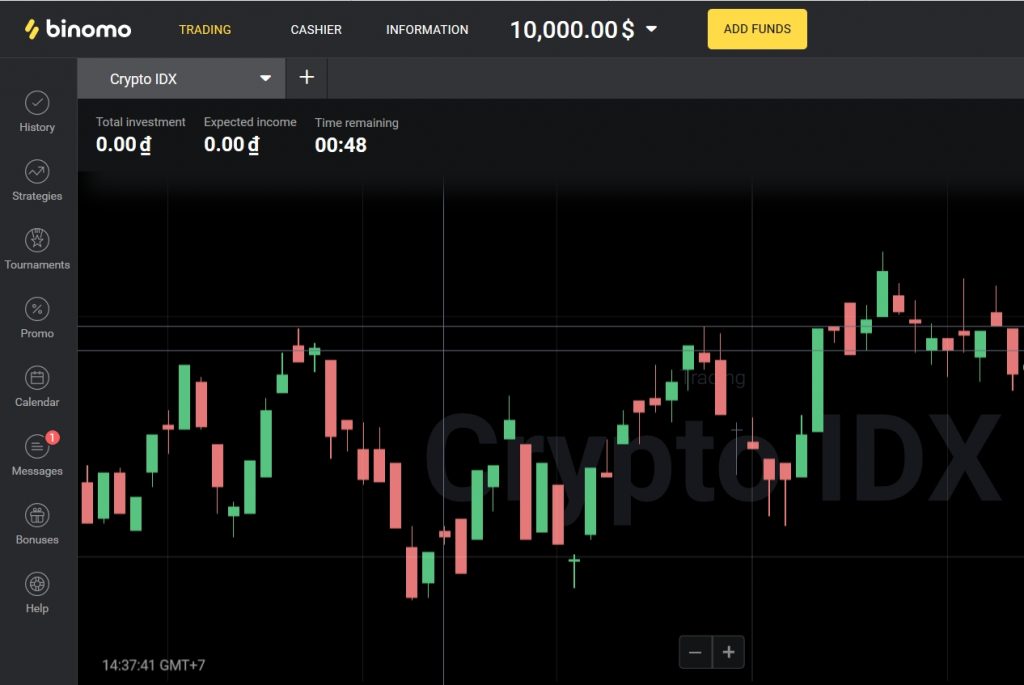
Task: Open the Help lifebuoy icon
Action: click(37, 585)
